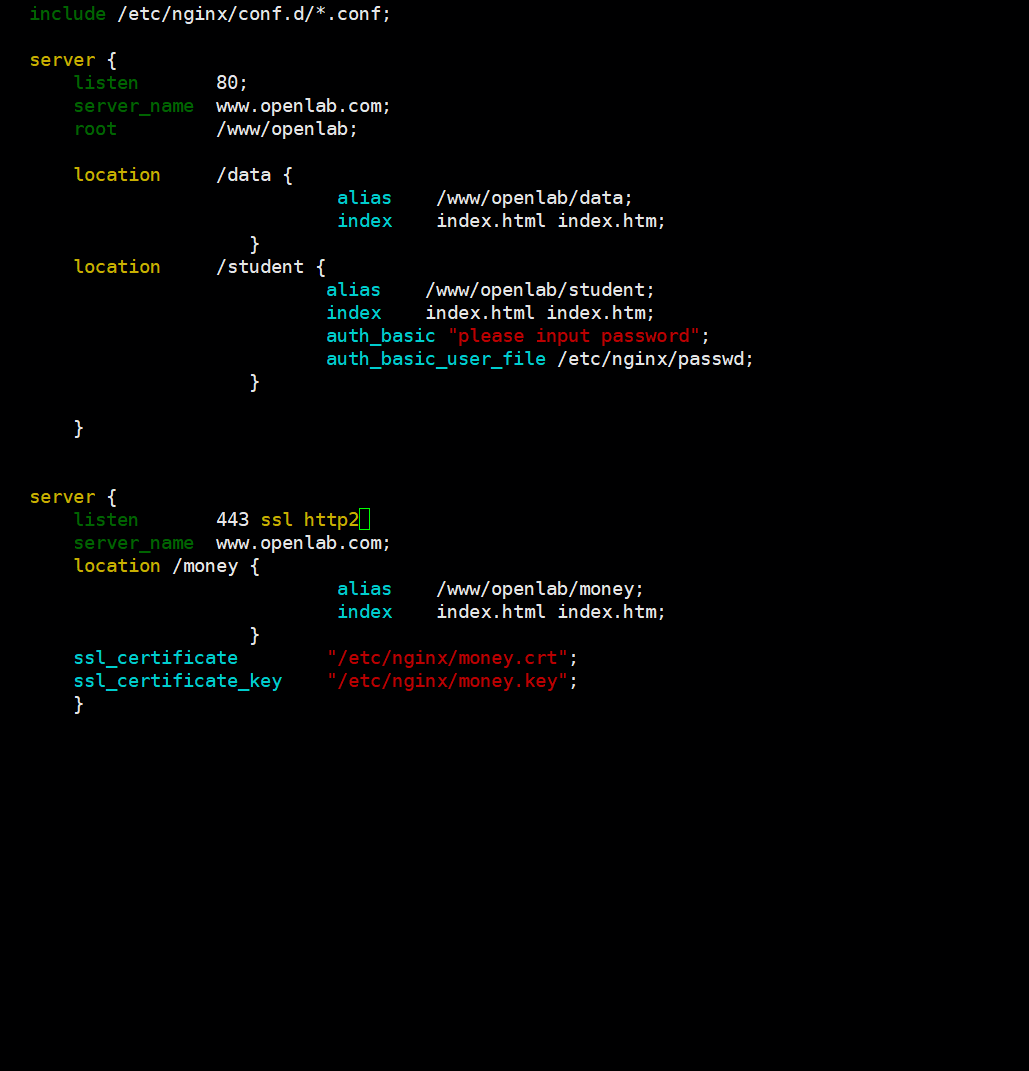This screenshot has height=1071, width=1029.
Task: Click the 'root' directive keyword
Action: (x=96, y=129)
